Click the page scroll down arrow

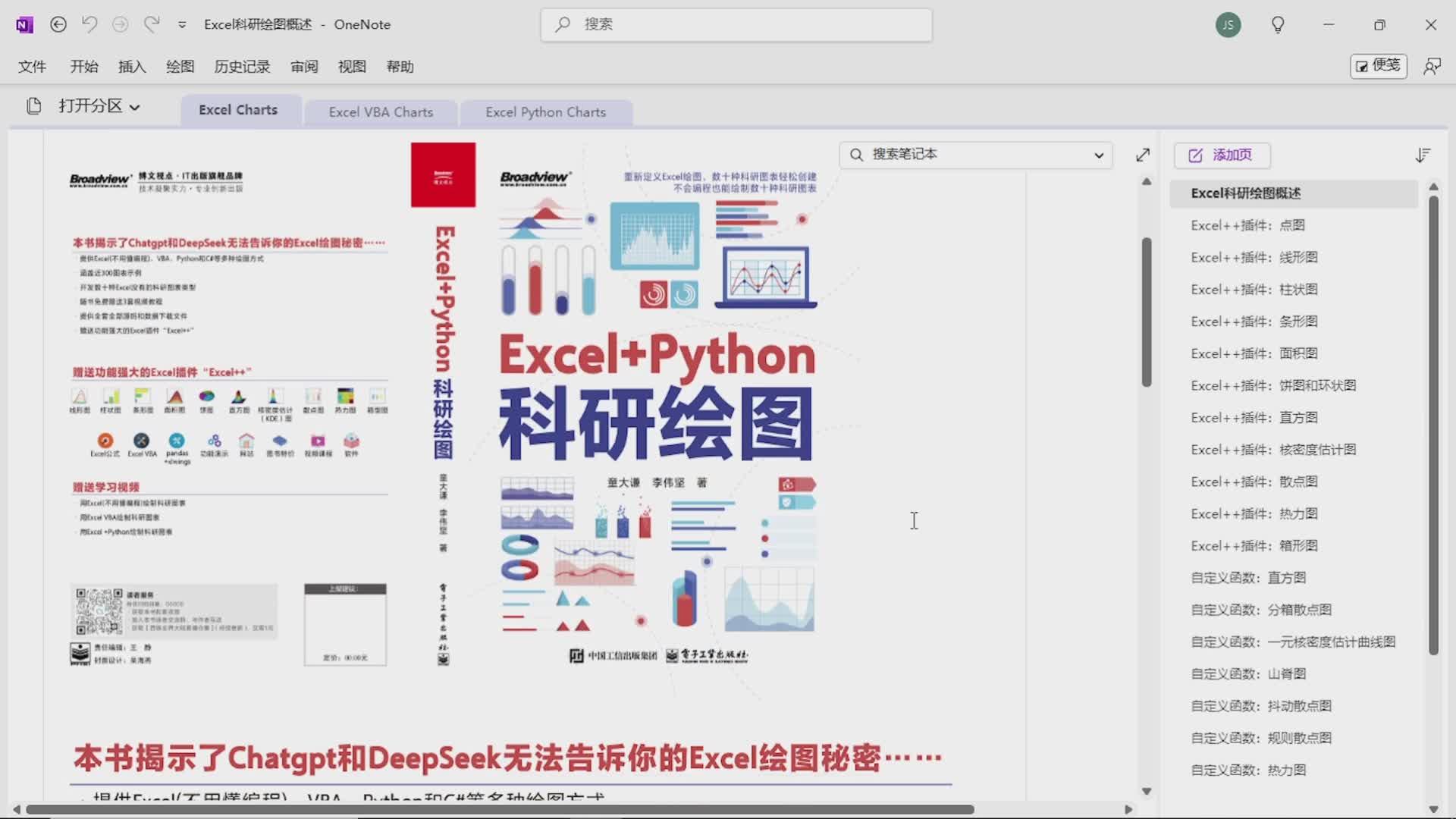coord(1147,792)
